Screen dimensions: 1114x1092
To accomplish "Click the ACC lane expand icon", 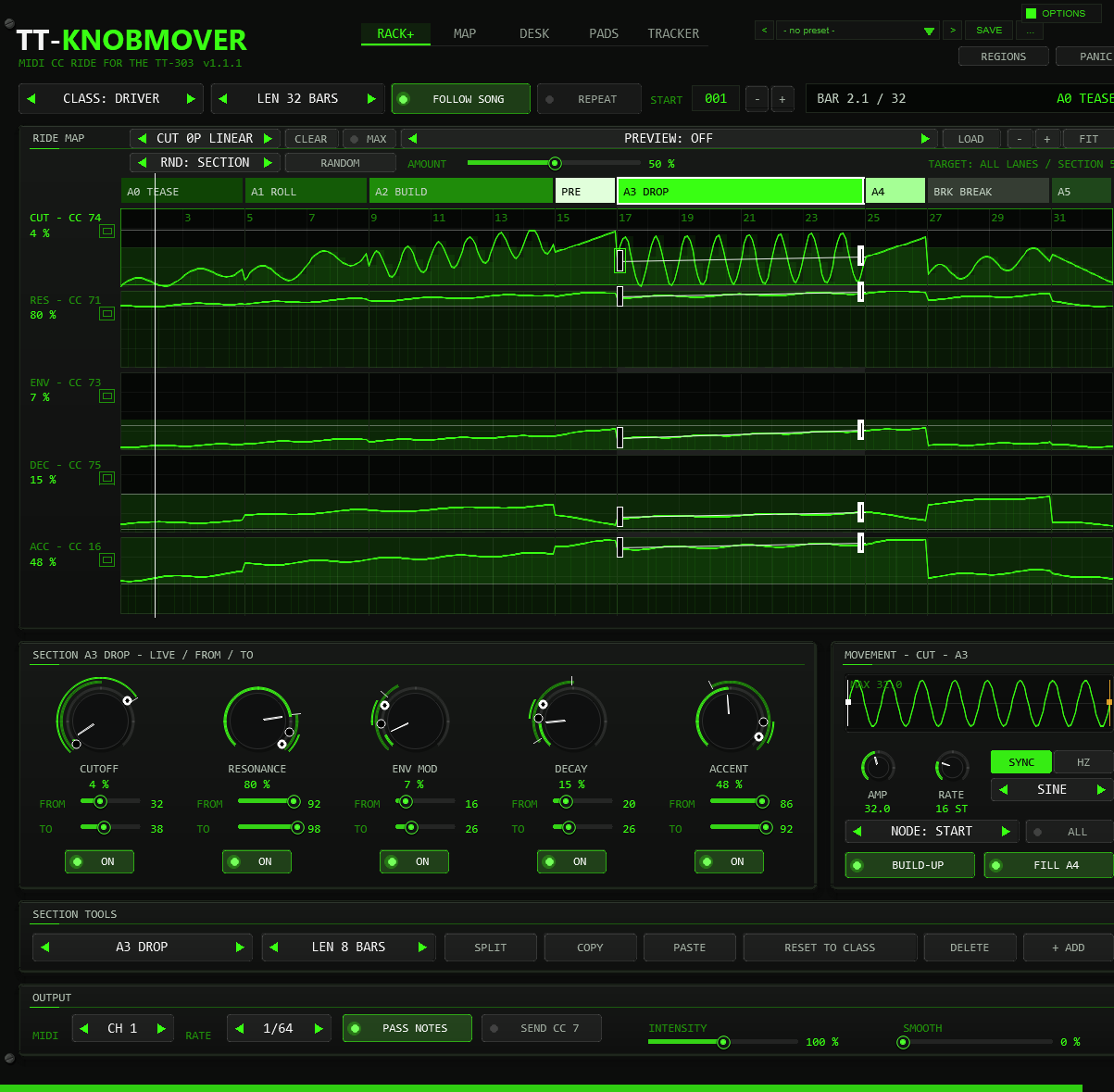I will pos(107,560).
